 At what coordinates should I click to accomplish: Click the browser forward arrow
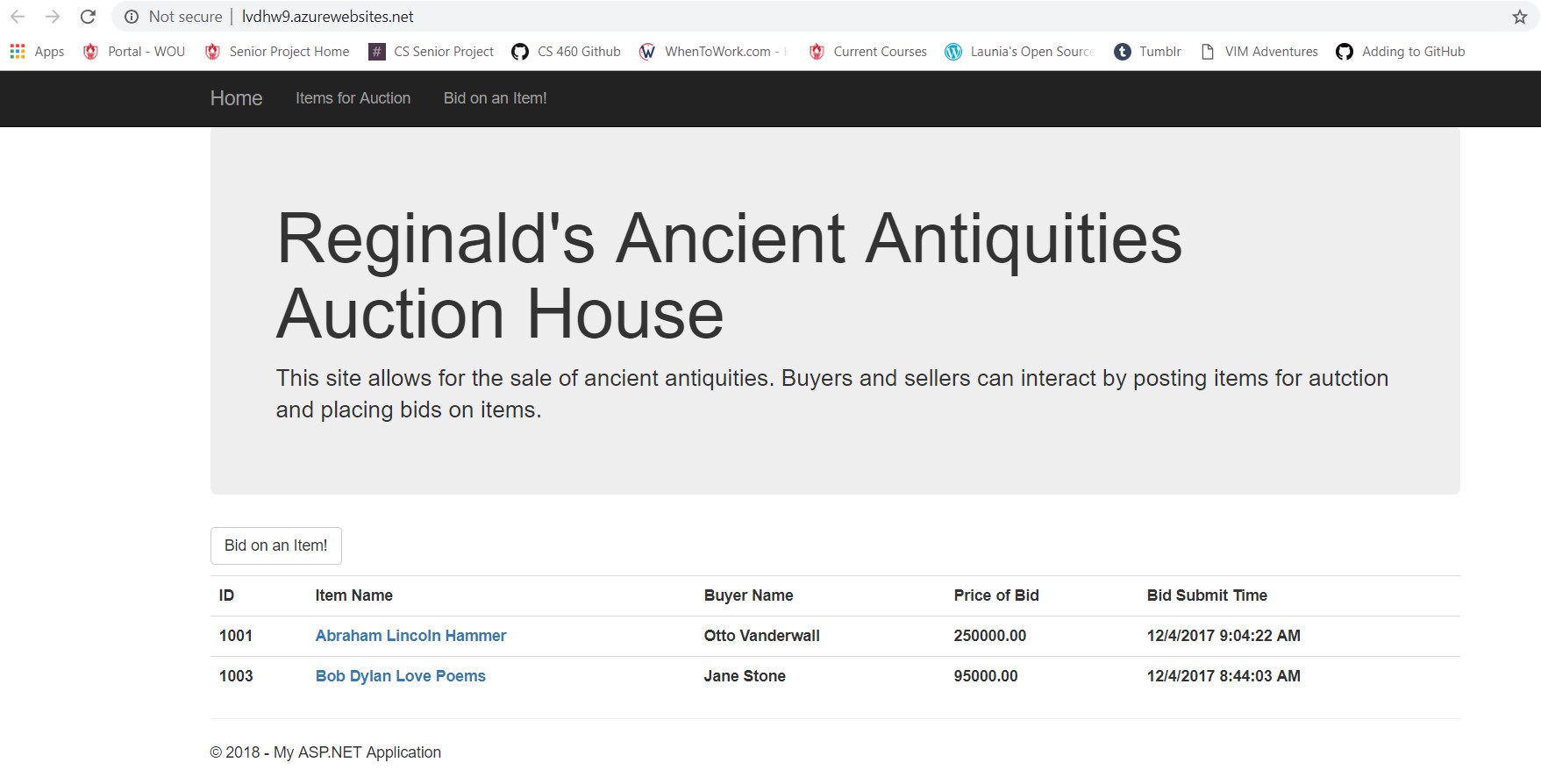pyautogui.click(x=53, y=17)
